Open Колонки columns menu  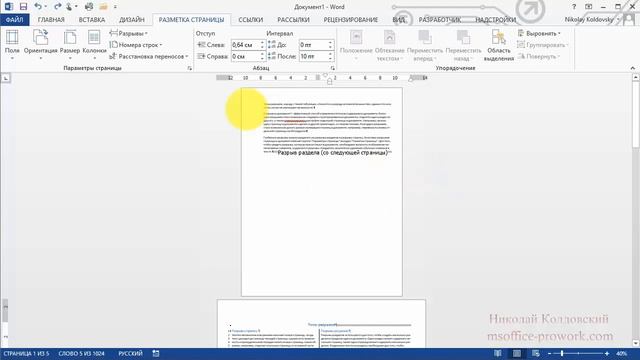[94, 45]
